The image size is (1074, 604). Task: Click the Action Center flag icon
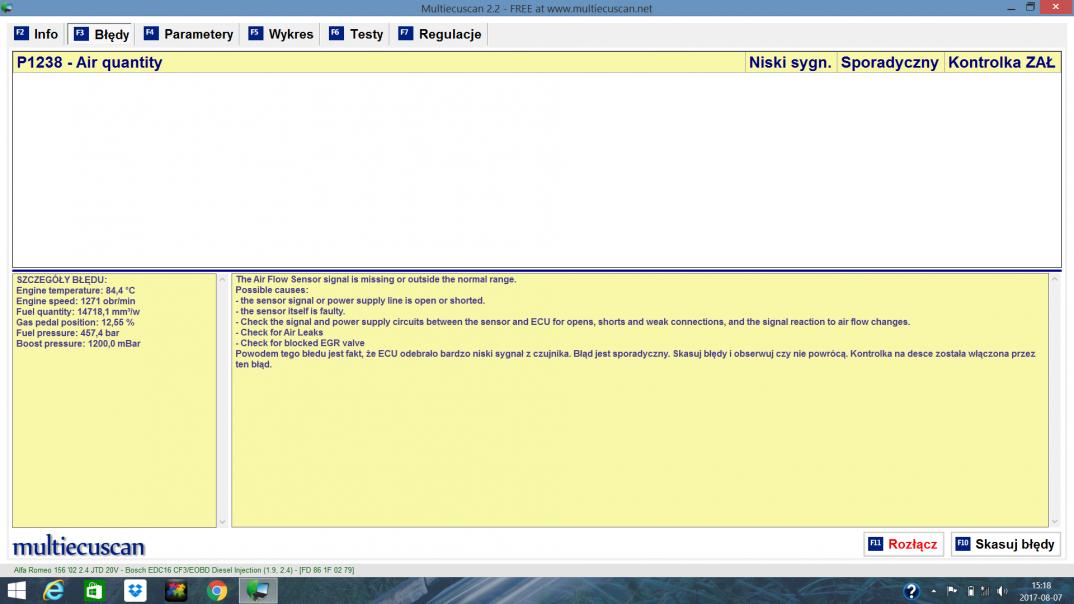952,590
